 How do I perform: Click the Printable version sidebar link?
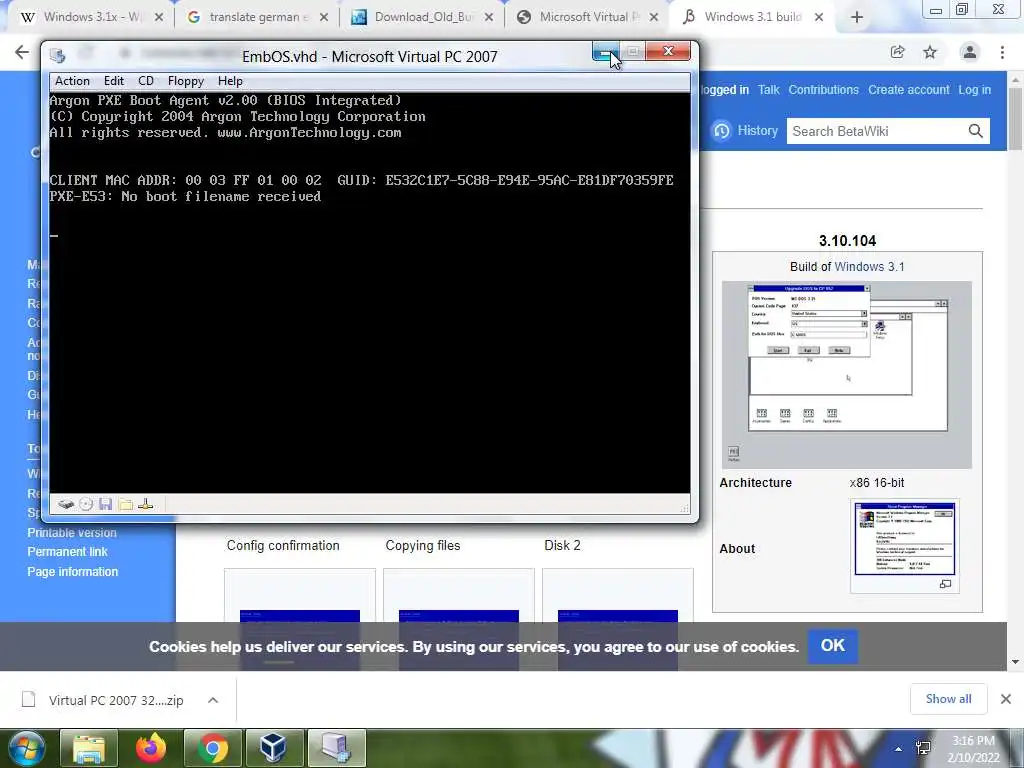(x=72, y=533)
